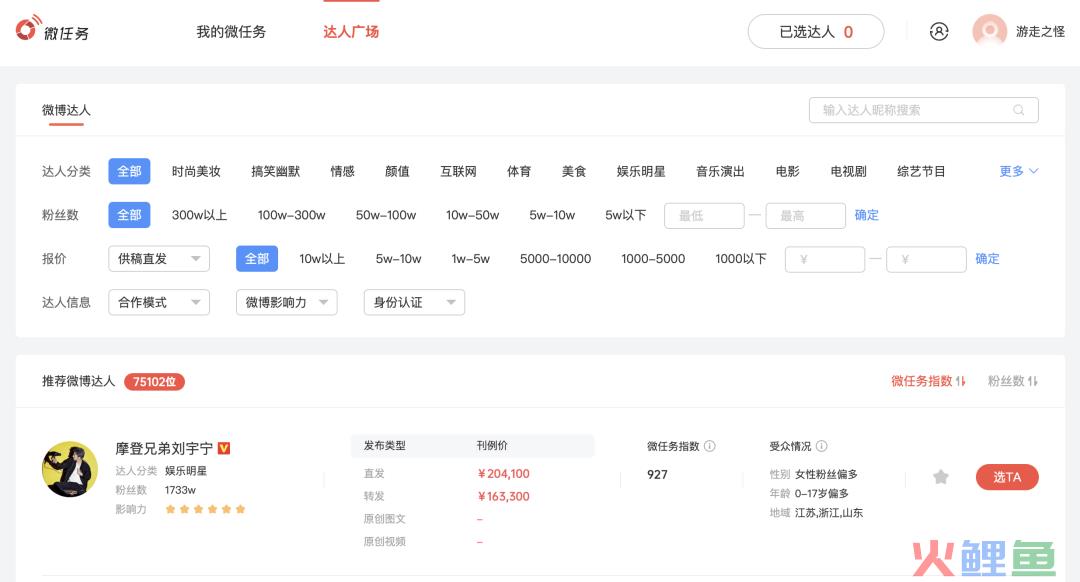The height and width of the screenshot is (582, 1080).
Task: Sort by 粉丝数 using the arrow icon
Action: click(1033, 381)
